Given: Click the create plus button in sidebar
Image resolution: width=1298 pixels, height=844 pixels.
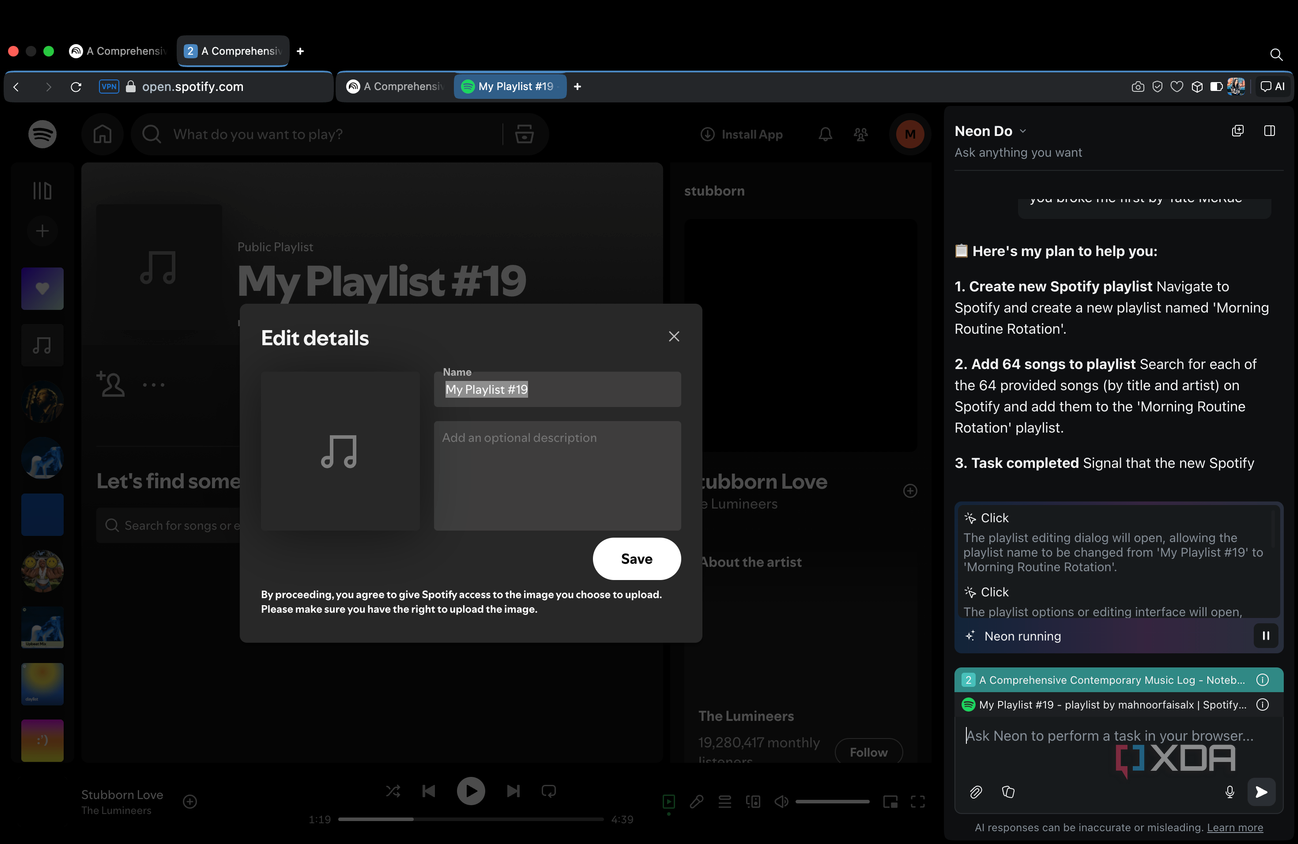Looking at the screenshot, I should (x=42, y=231).
